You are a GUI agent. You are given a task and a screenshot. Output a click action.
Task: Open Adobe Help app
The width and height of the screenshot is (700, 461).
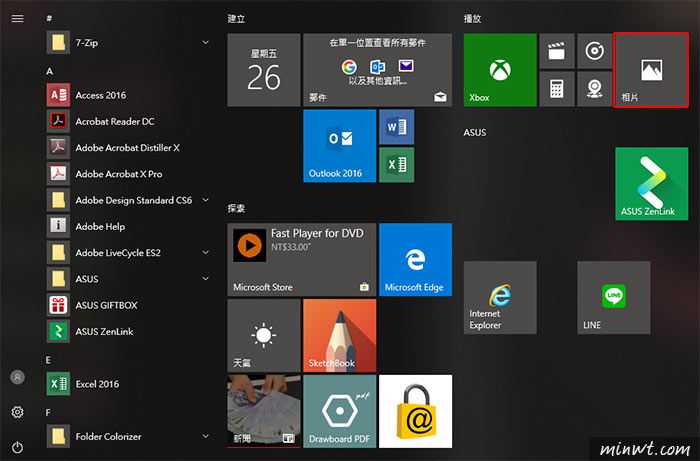coord(127,226)
